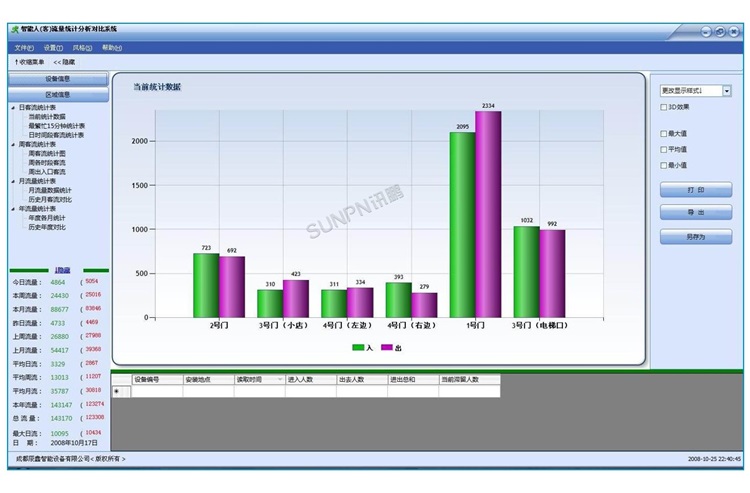
Task: Enable the 3D效果 checkbox
Action: click(664, 107)
